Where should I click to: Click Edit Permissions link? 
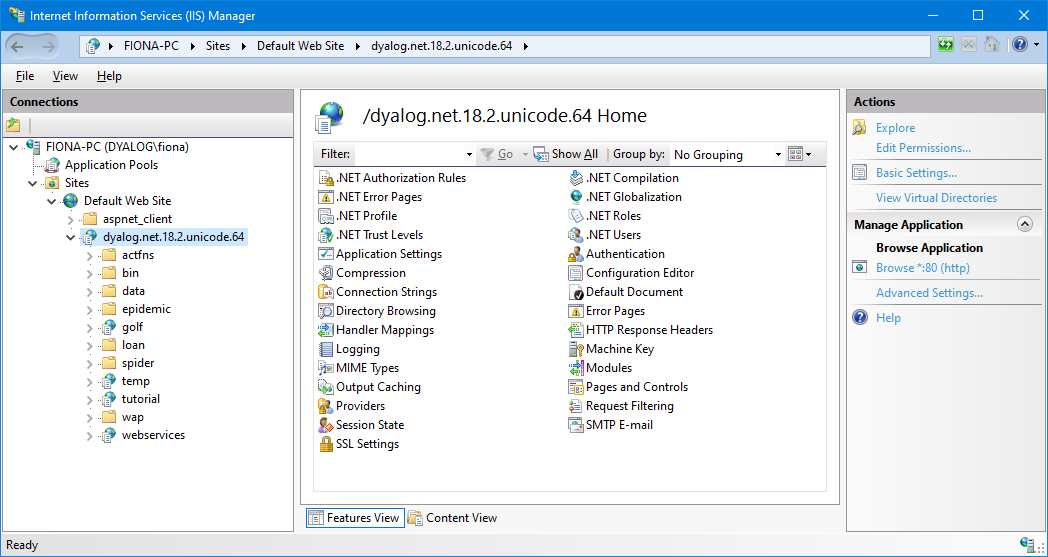point(924,148)
